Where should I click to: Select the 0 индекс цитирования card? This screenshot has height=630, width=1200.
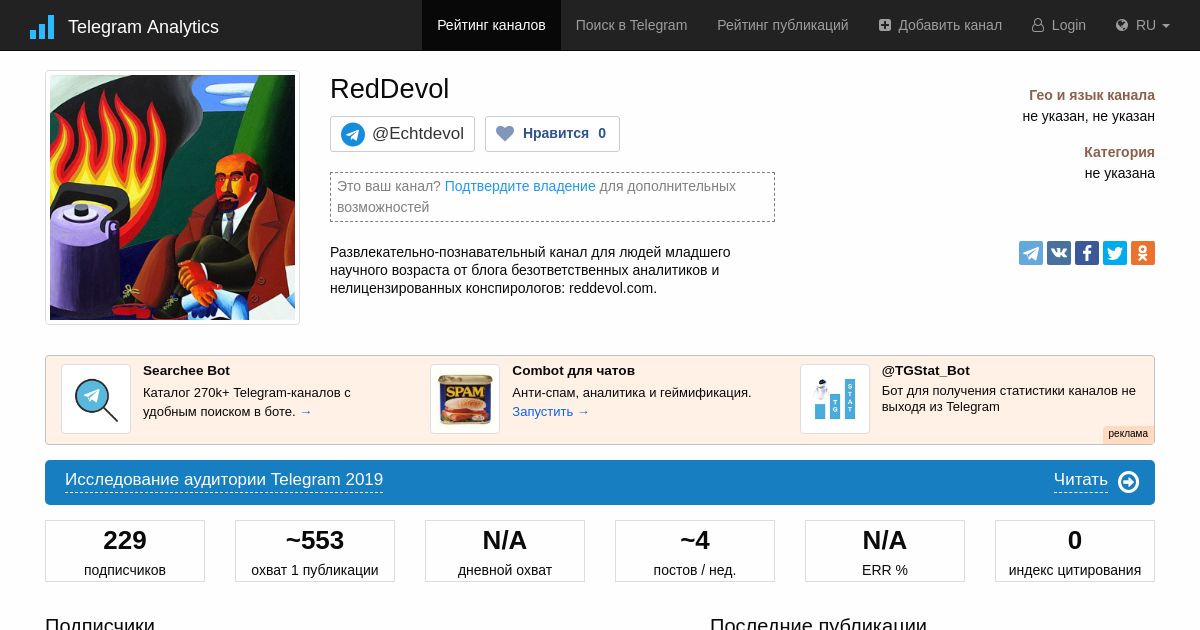coord(1075,551)
